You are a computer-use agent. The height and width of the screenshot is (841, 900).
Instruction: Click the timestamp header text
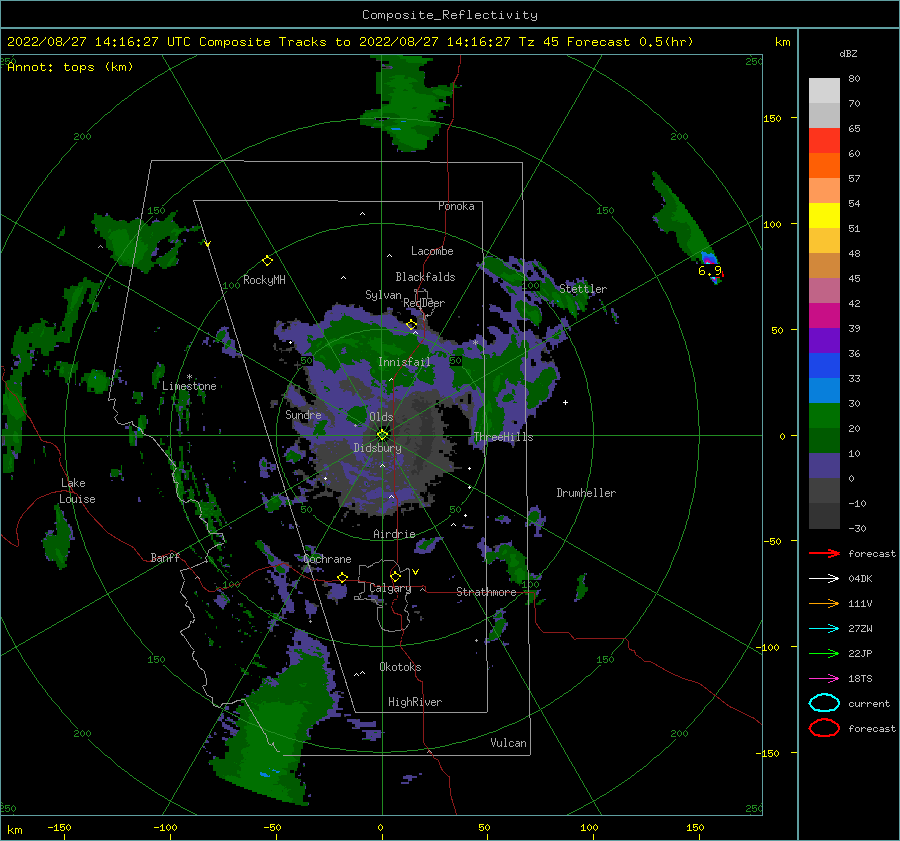[350, 42]
